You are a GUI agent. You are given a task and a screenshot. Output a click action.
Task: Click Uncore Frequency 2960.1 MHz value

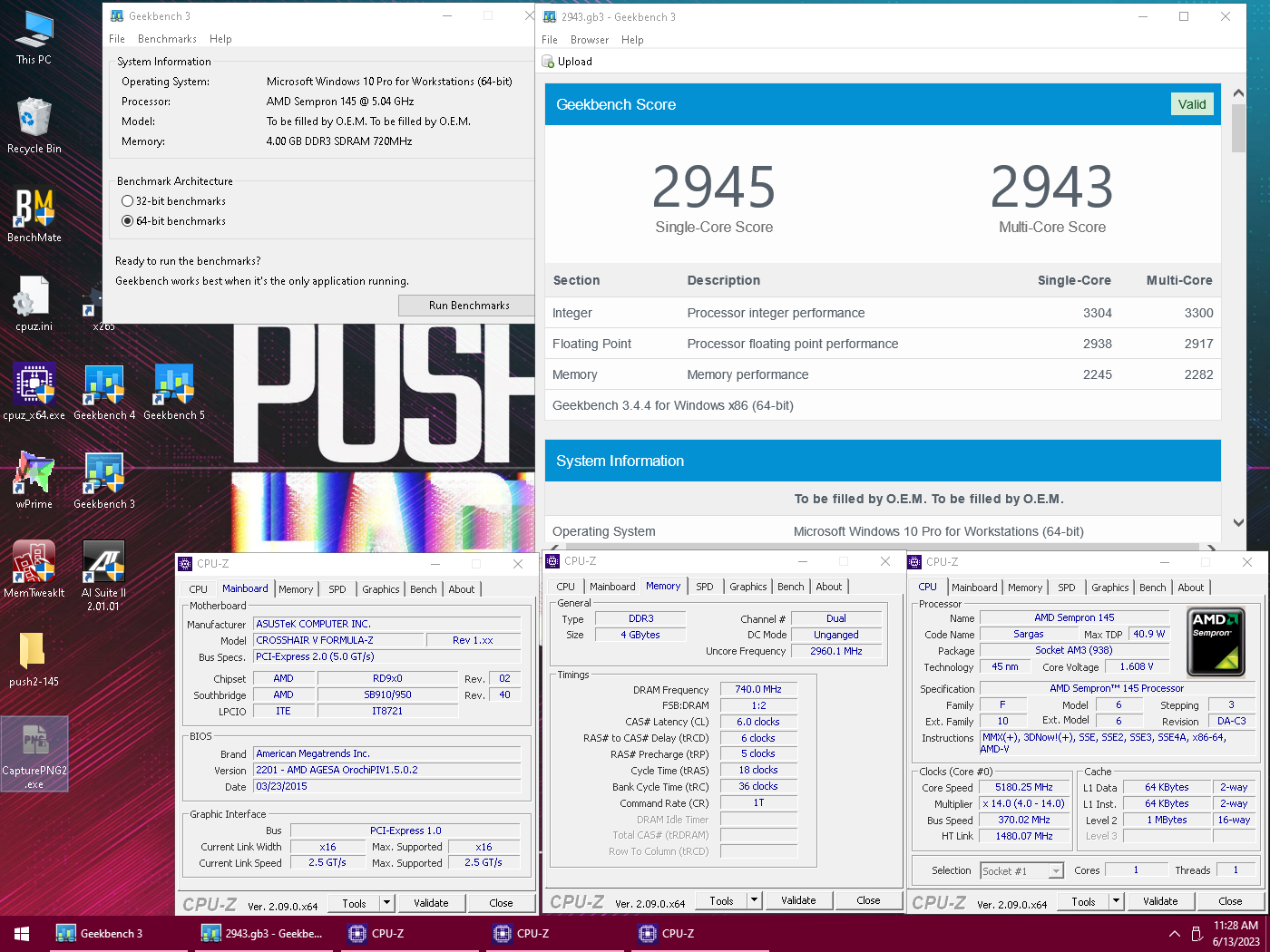coord(836,651)
